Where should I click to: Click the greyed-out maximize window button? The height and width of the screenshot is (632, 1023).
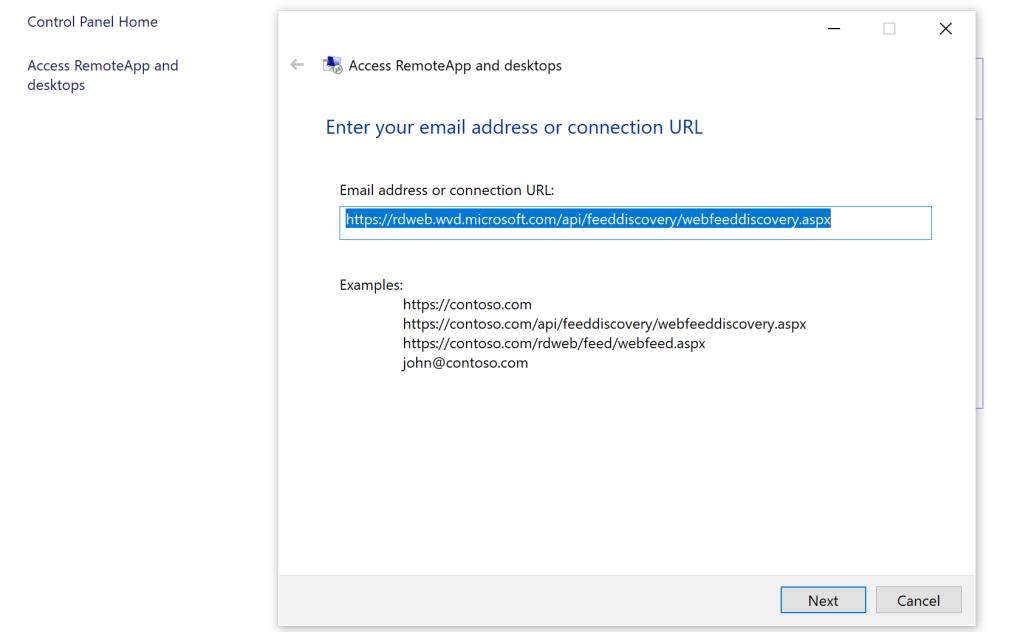pos(889,29)
